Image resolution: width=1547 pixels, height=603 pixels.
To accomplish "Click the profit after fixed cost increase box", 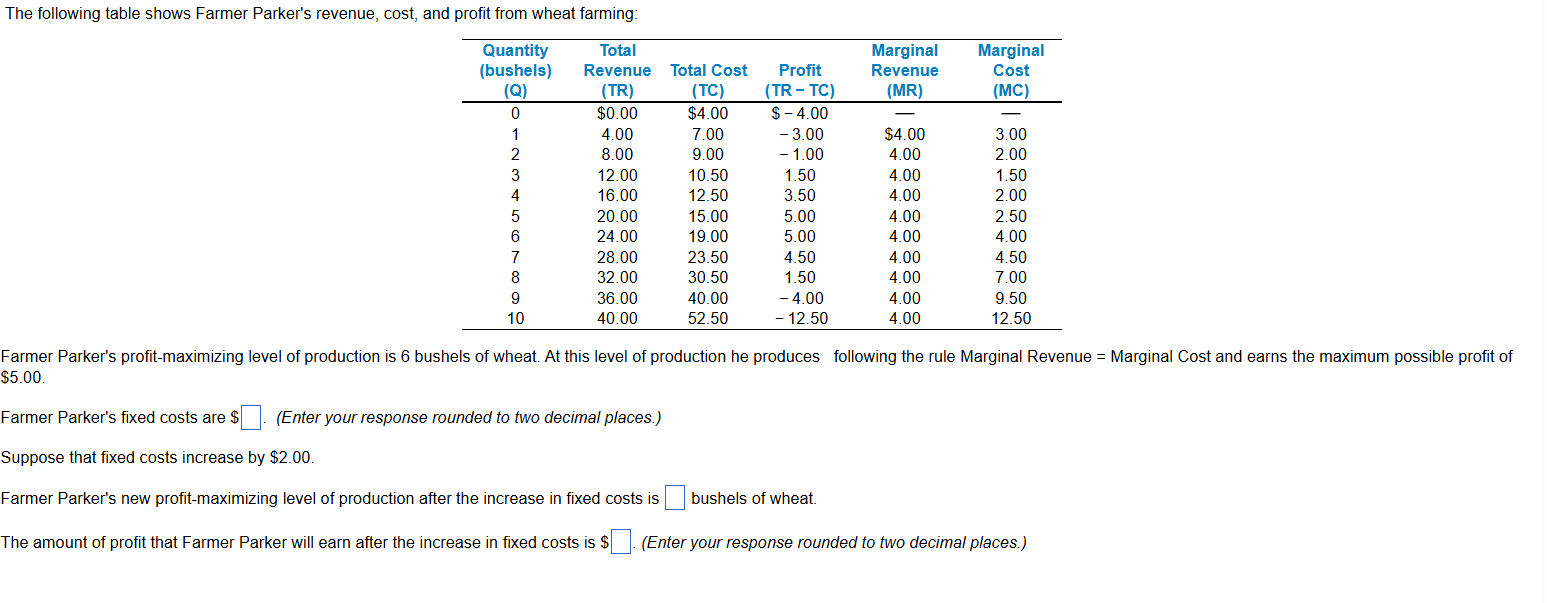I will (621, 541).
